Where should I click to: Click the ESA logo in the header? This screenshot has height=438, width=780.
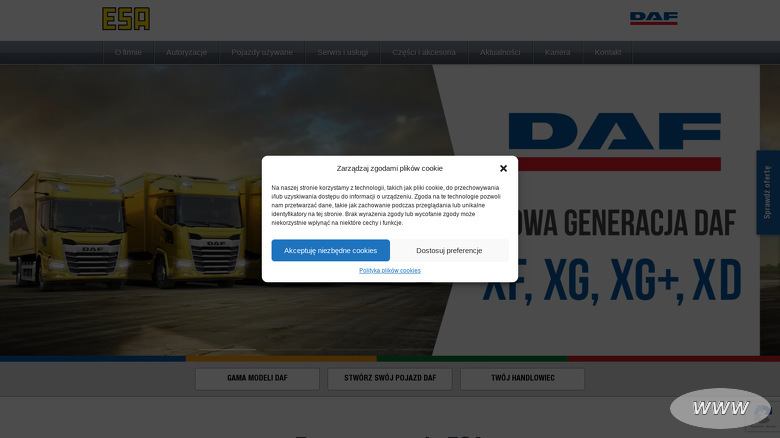126,19
